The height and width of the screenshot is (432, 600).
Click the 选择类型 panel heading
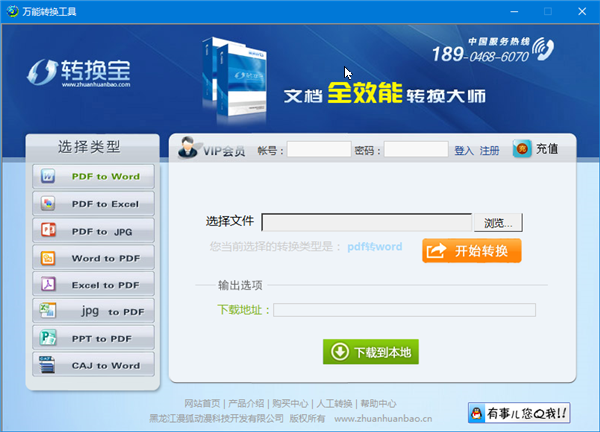click(89, 147)
